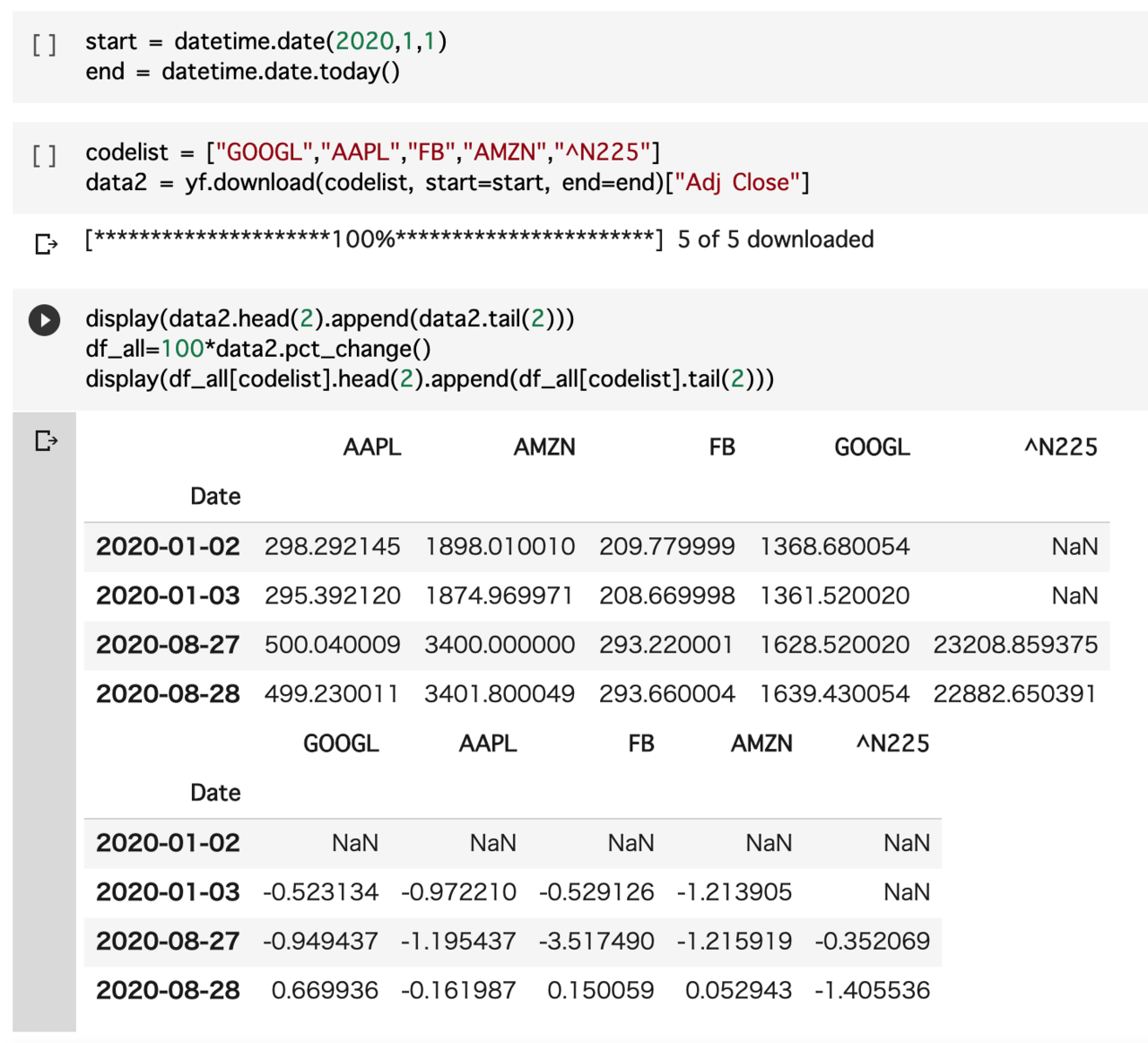Click cell value 22882.650391

point(1015,694)
